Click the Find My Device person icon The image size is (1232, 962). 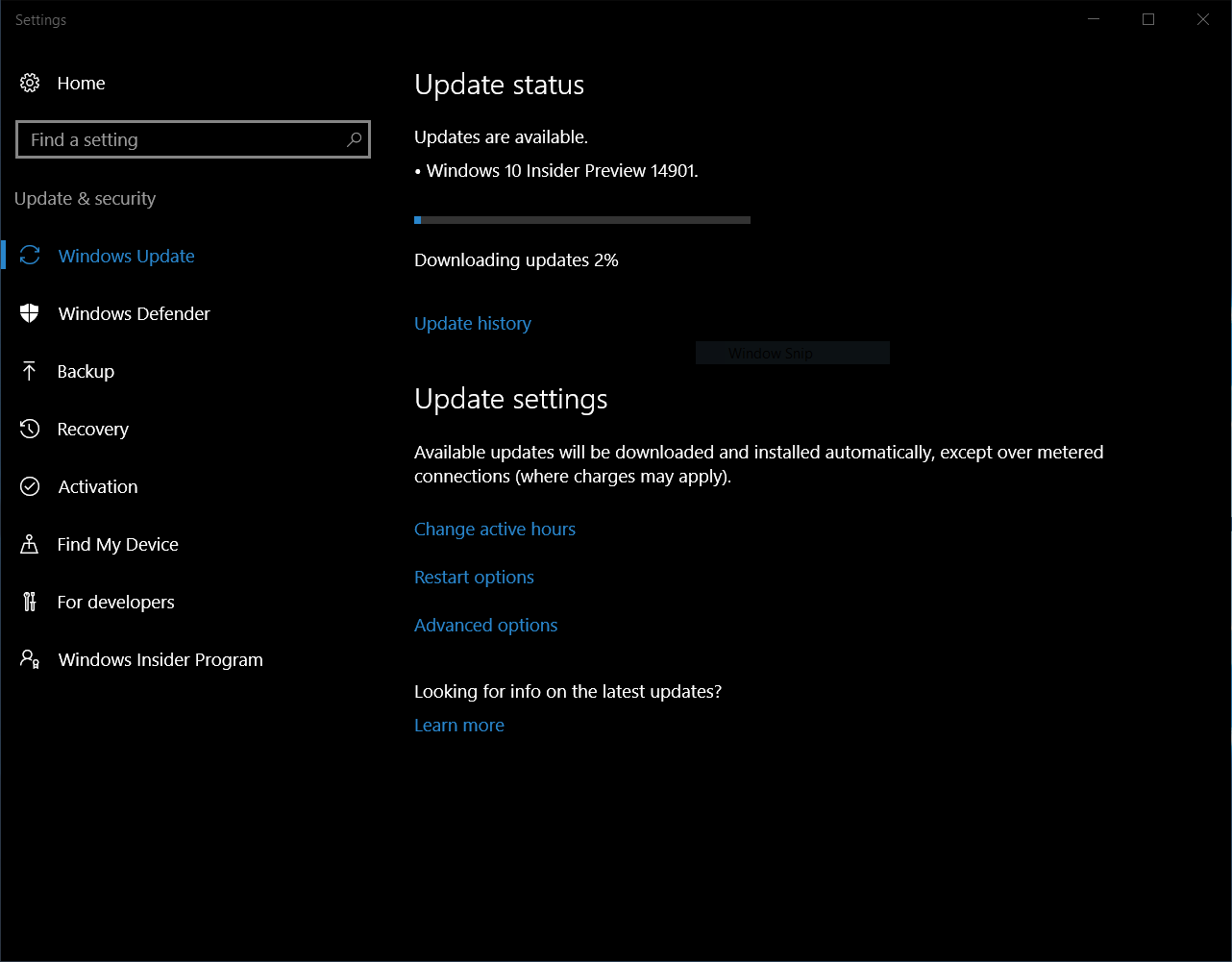coord(30,544)
